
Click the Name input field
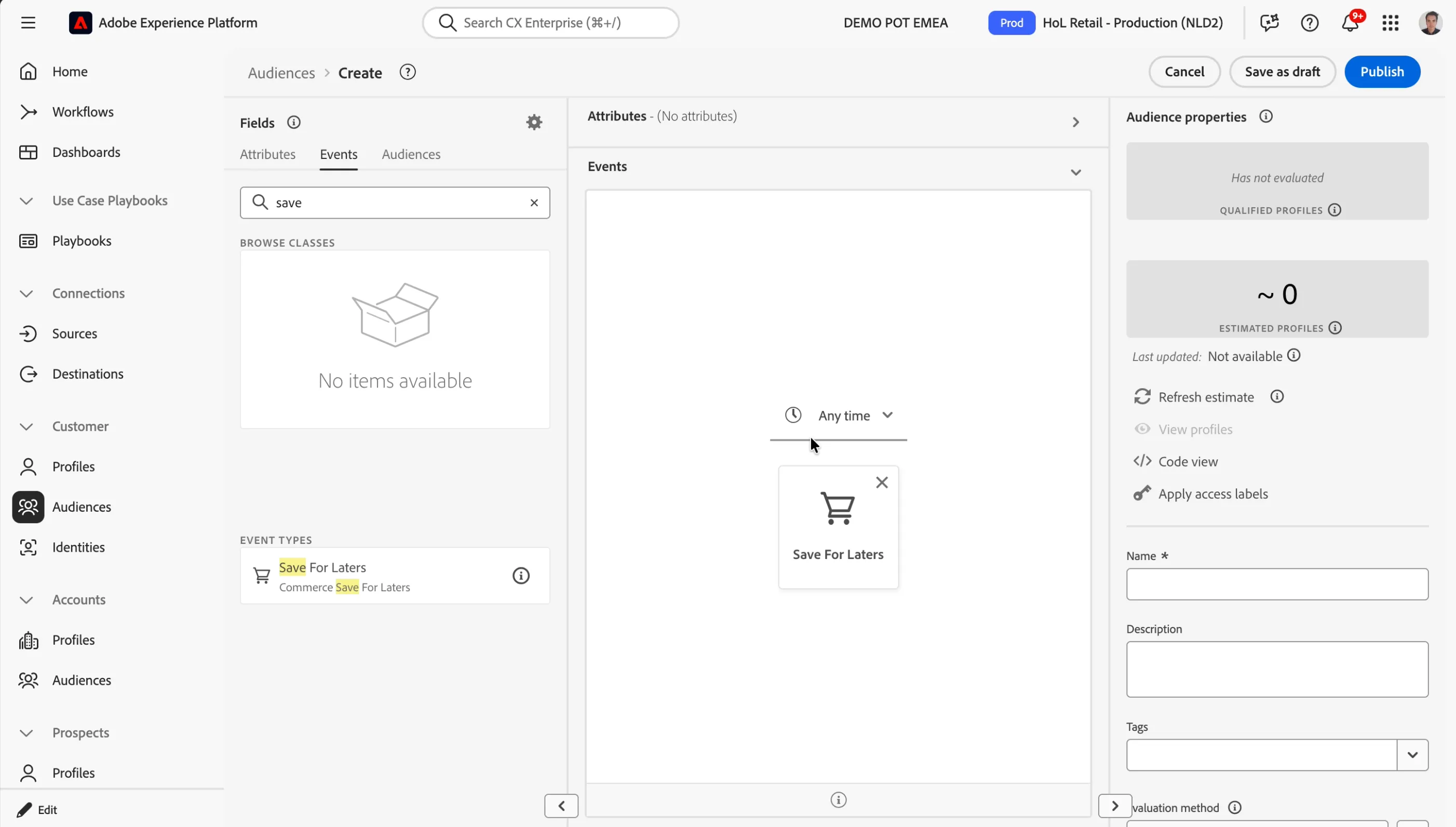click(1277, 584)
